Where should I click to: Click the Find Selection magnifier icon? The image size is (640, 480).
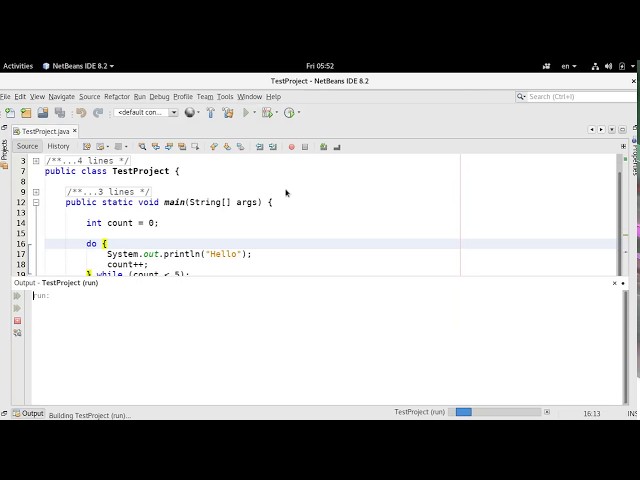pos(142,147)
